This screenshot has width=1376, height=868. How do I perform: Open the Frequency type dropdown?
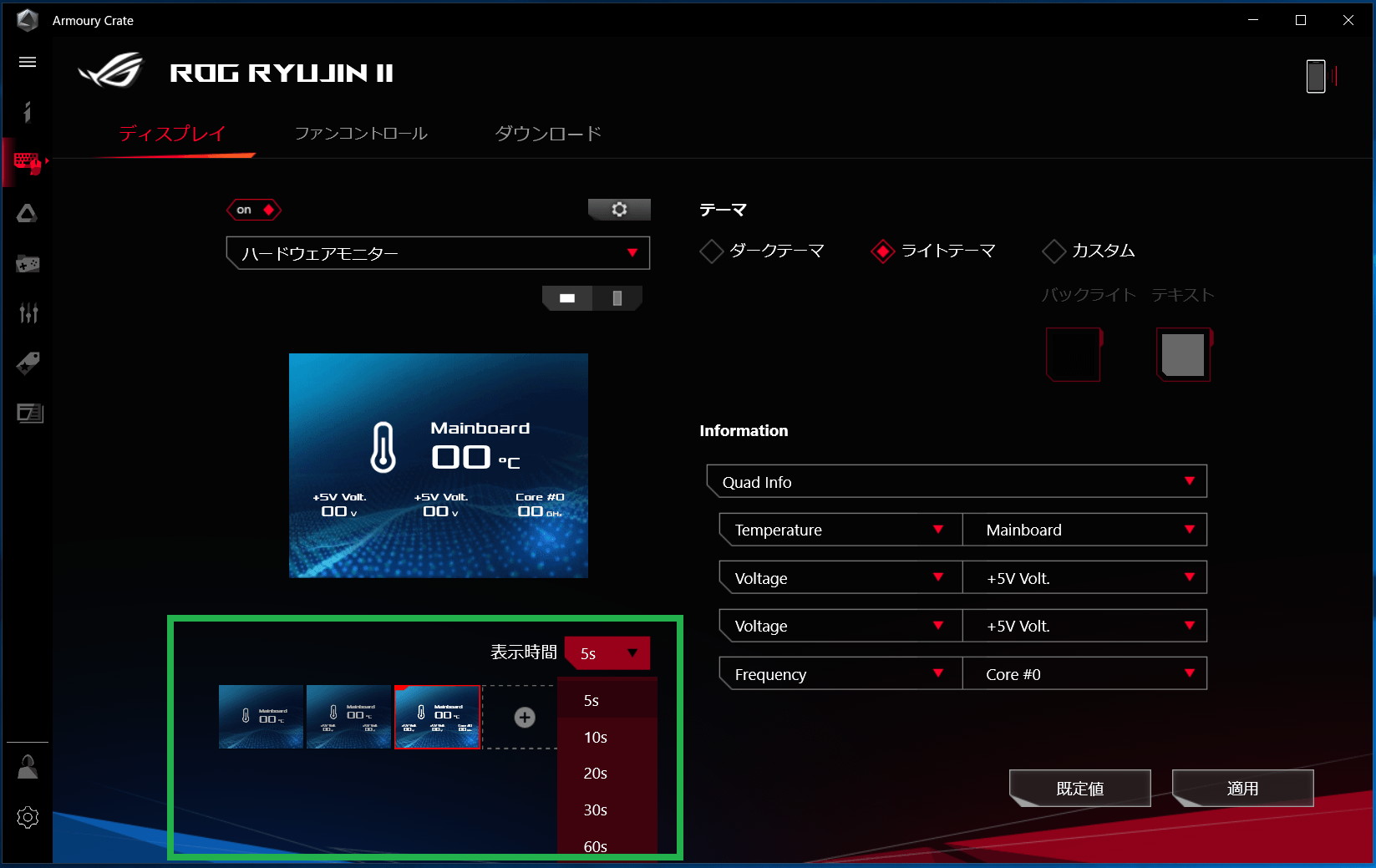click(840, 673)
